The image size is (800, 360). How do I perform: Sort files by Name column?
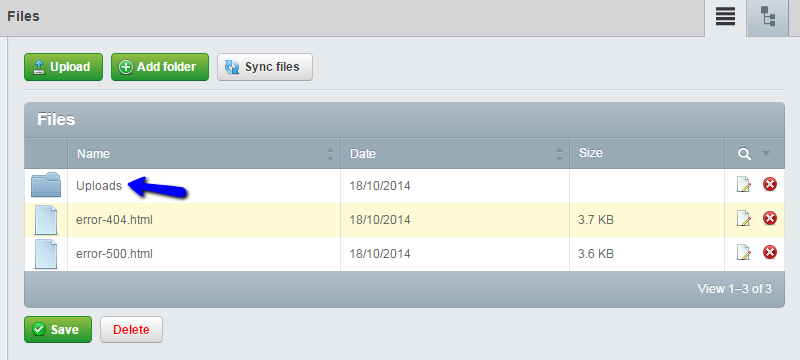204,153
